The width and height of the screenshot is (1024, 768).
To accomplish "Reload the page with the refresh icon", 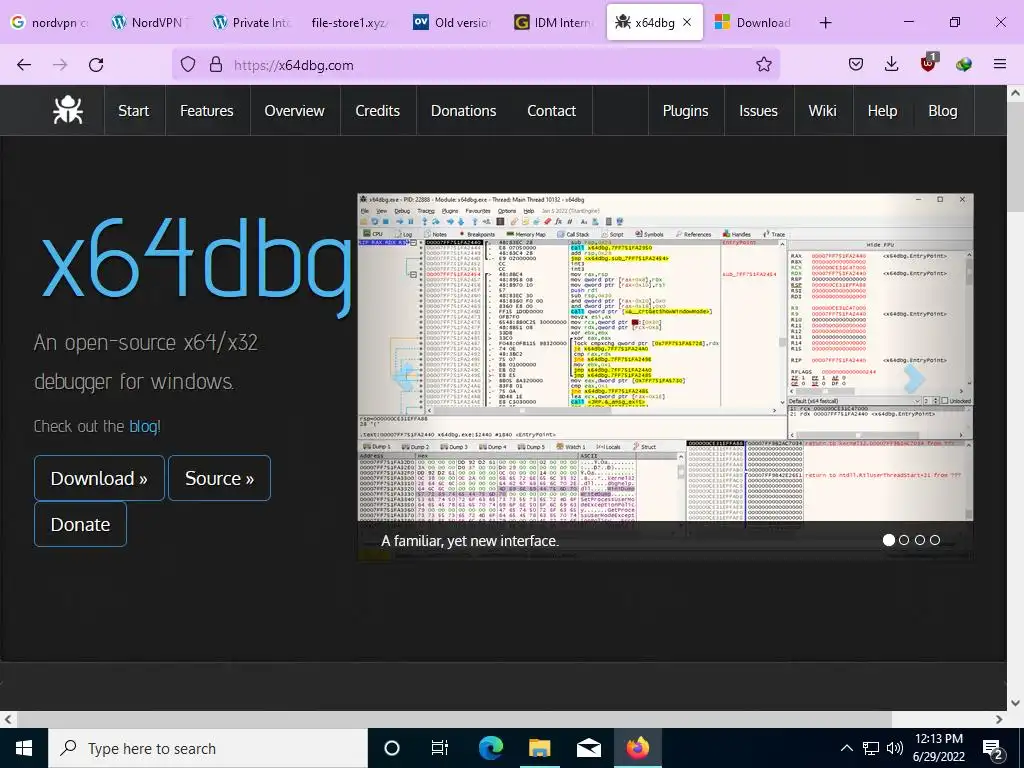I will [x=96, y=65].
